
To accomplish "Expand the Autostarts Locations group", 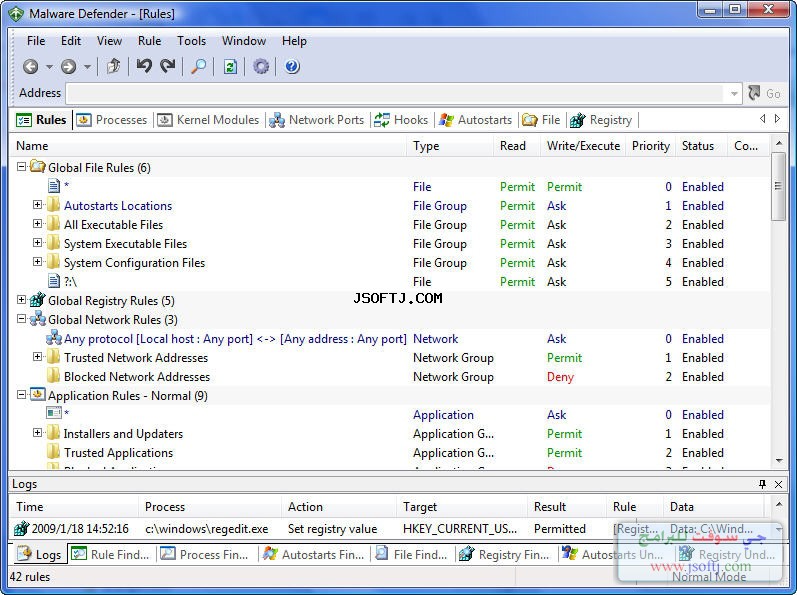I will (37, 205).
